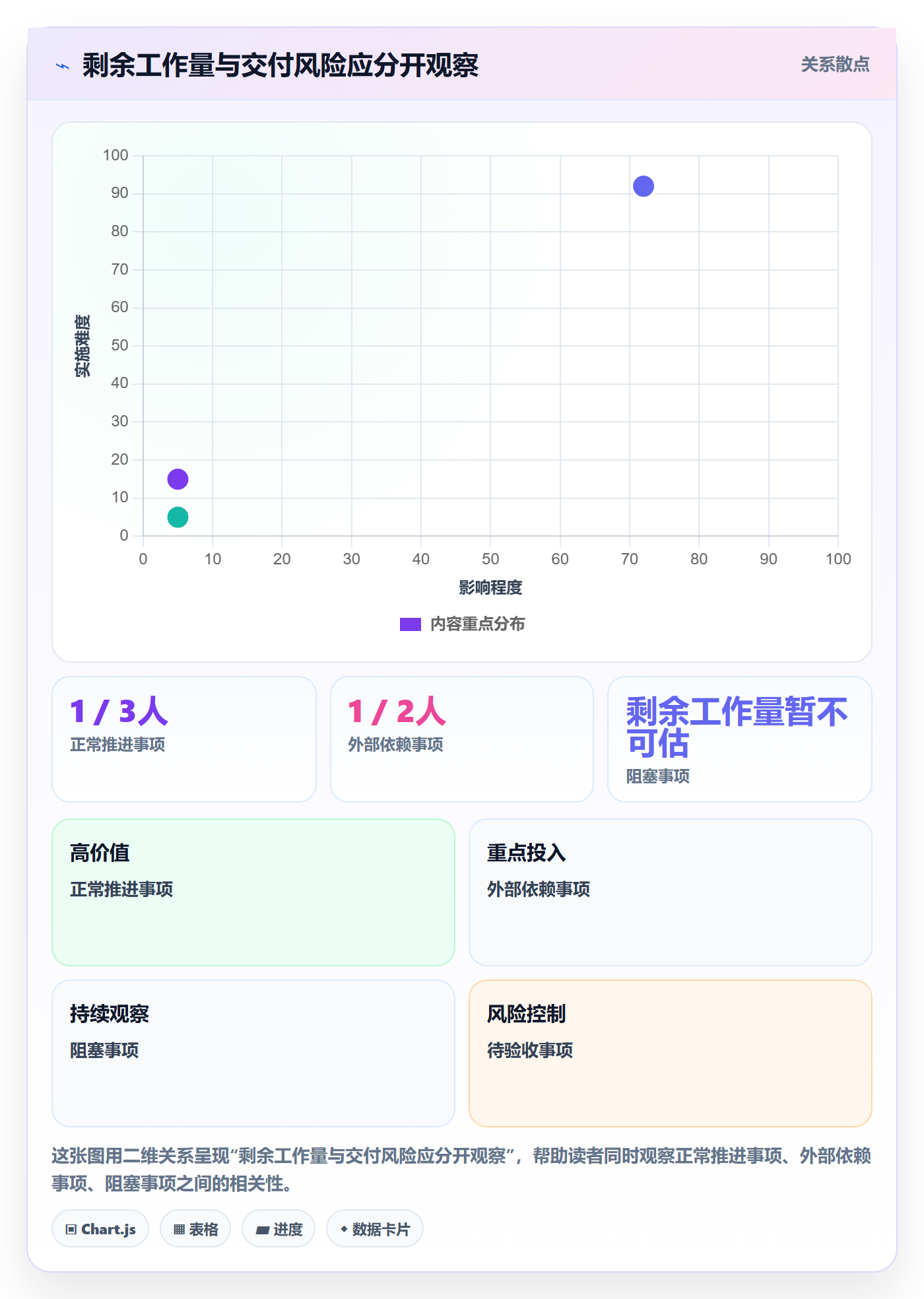
Task: Select the 持续观察 quadrant card
Action: pos(253,1053)
